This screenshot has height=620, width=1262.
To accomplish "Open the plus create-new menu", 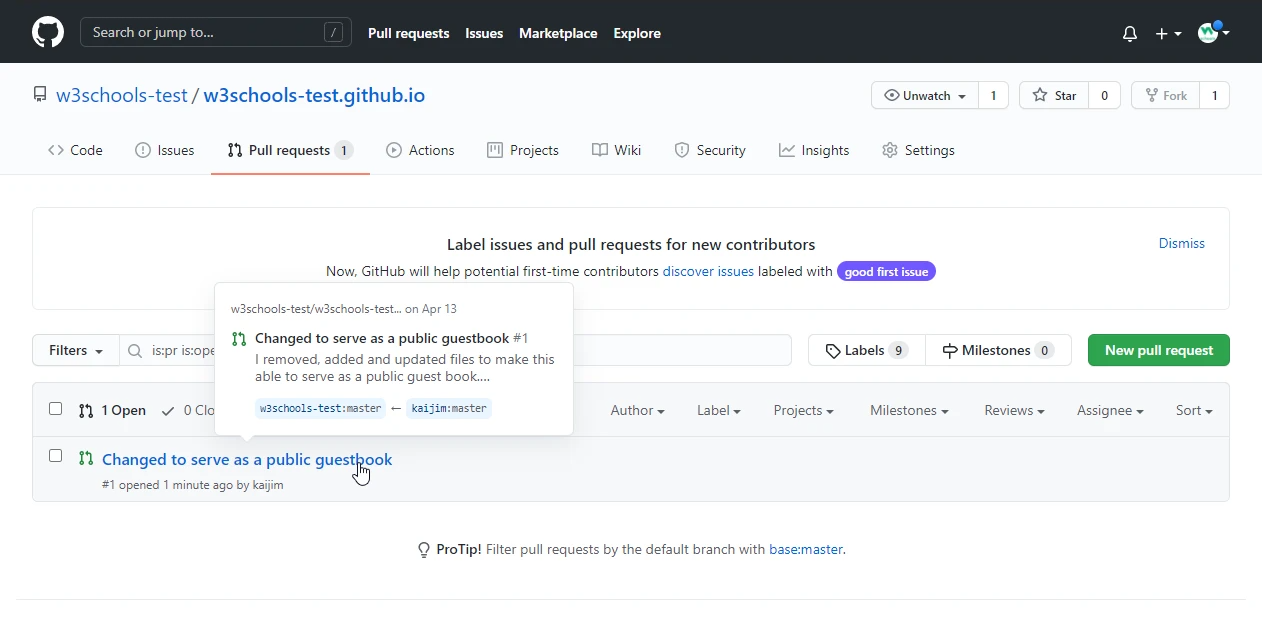I will click(x=1168, y=33).
